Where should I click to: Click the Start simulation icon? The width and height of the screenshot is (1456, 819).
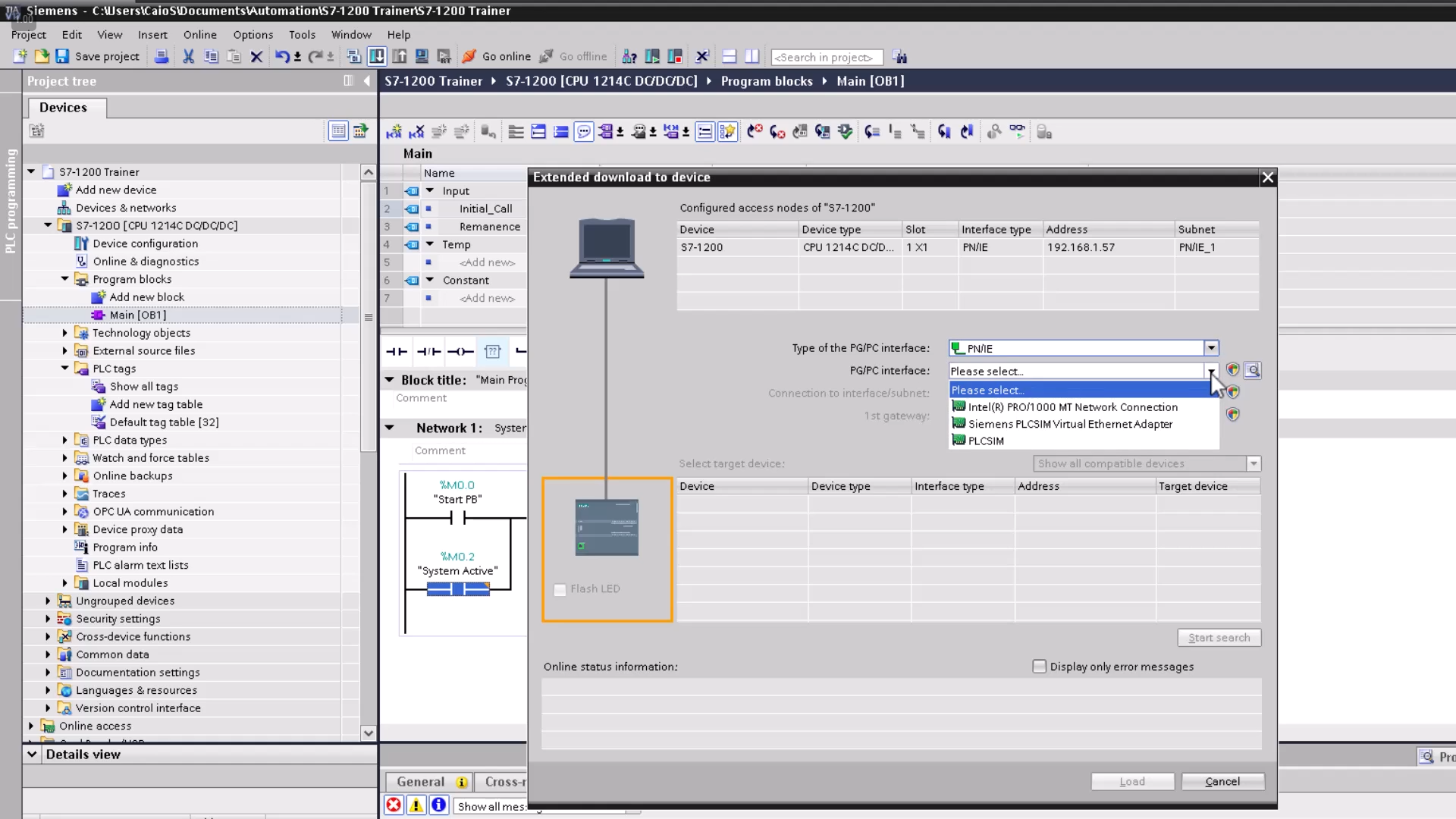coord(422,56)
